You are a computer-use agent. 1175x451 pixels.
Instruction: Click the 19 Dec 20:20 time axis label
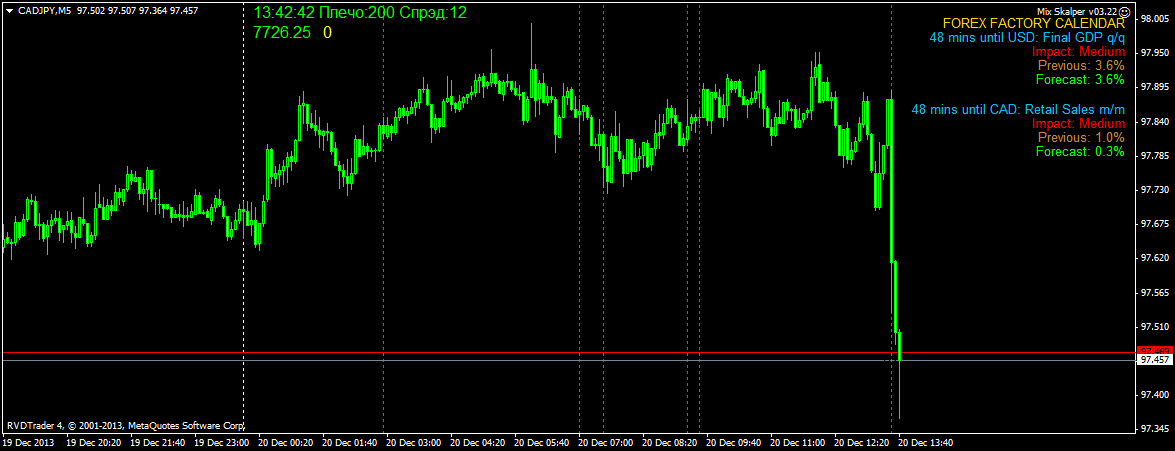coord(94,444)
